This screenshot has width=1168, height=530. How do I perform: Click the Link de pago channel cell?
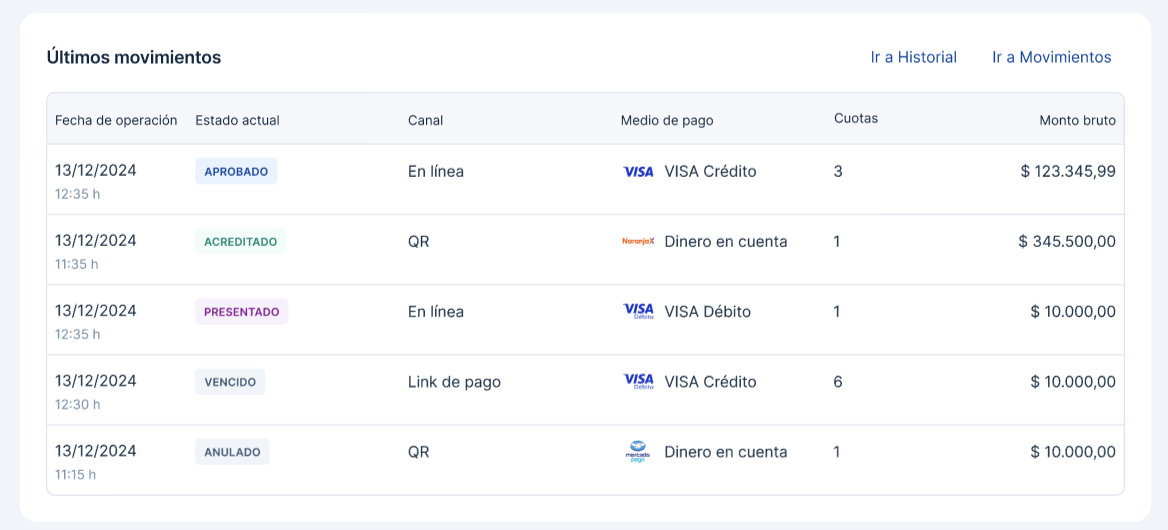click(454, 381)
